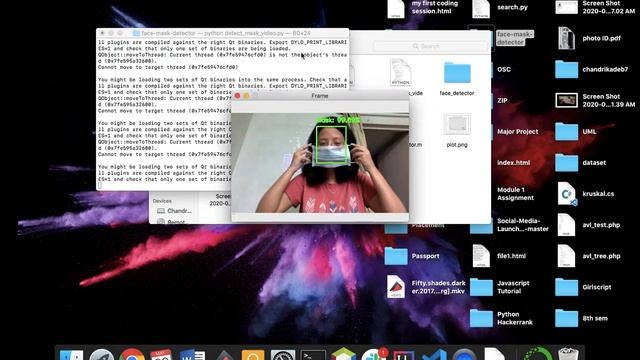The image size is (640, 360).
Task: Select the chandrikadeb7 folder on desktop
Action: (x=567, y=69)
